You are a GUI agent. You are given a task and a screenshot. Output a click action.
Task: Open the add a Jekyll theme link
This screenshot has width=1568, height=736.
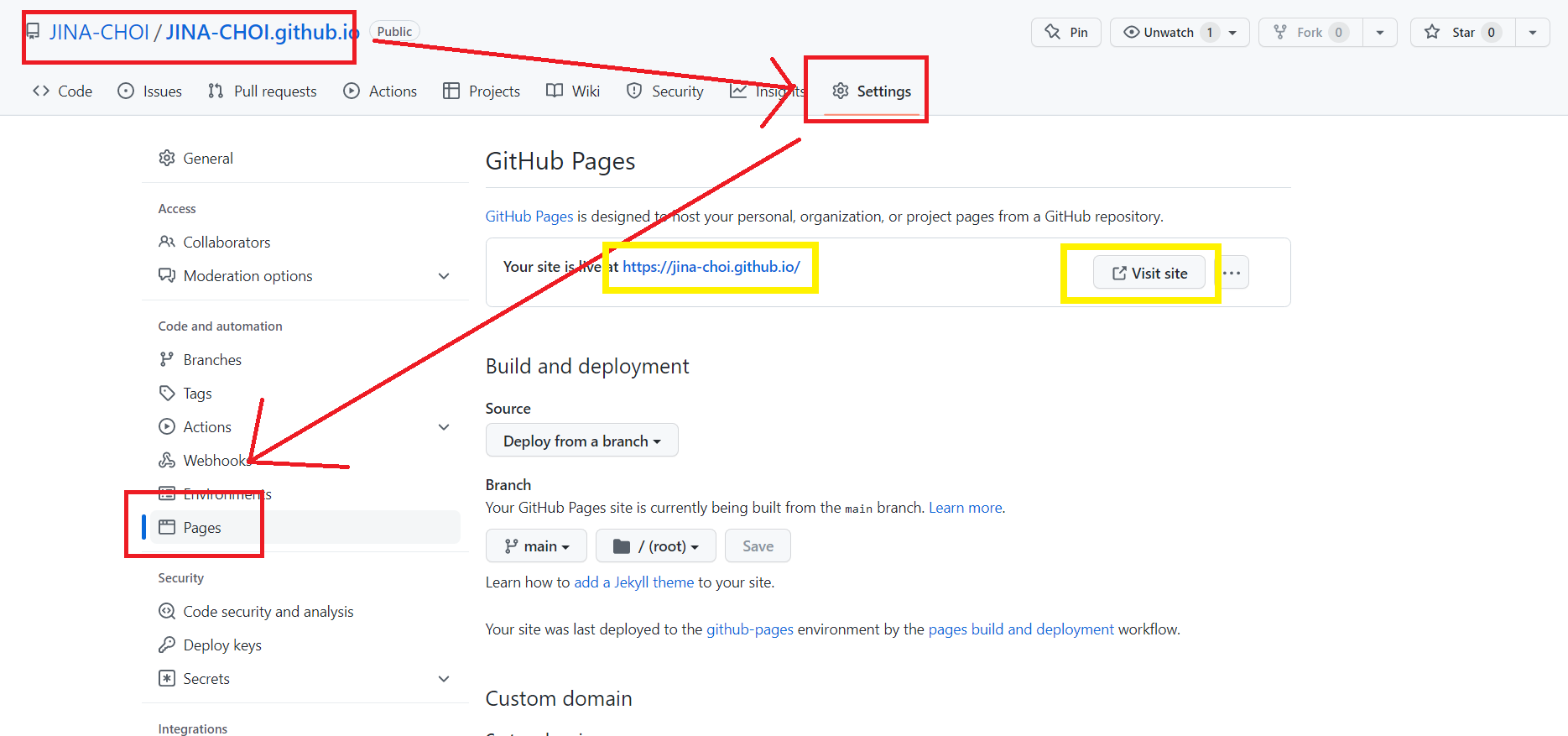point(634,582)
